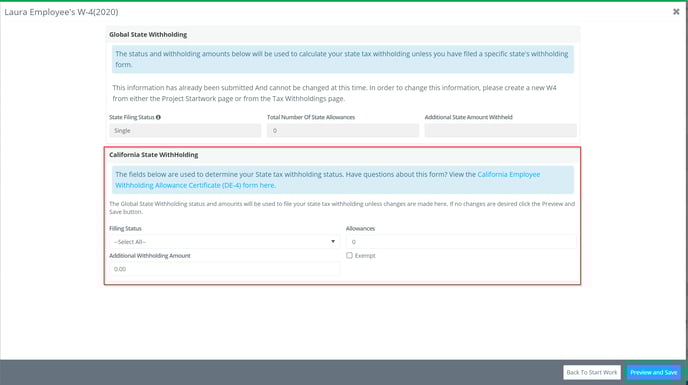688x385 pixels.
Task: Tick the Exempt checkbox
Action: point(349,255)
